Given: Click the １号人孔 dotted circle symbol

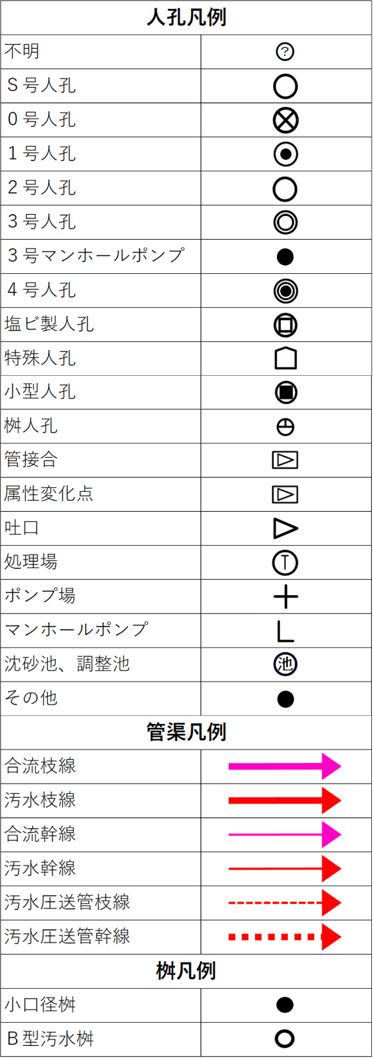Looking at the screenshot, I should click(x=286, y=155).
